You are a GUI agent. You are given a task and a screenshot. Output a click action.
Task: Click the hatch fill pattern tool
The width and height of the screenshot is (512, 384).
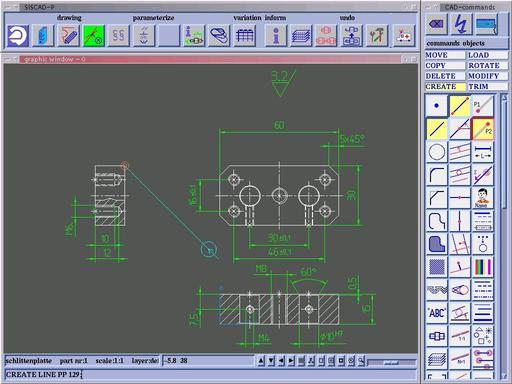pyautogui.click(x=437, y=267)
